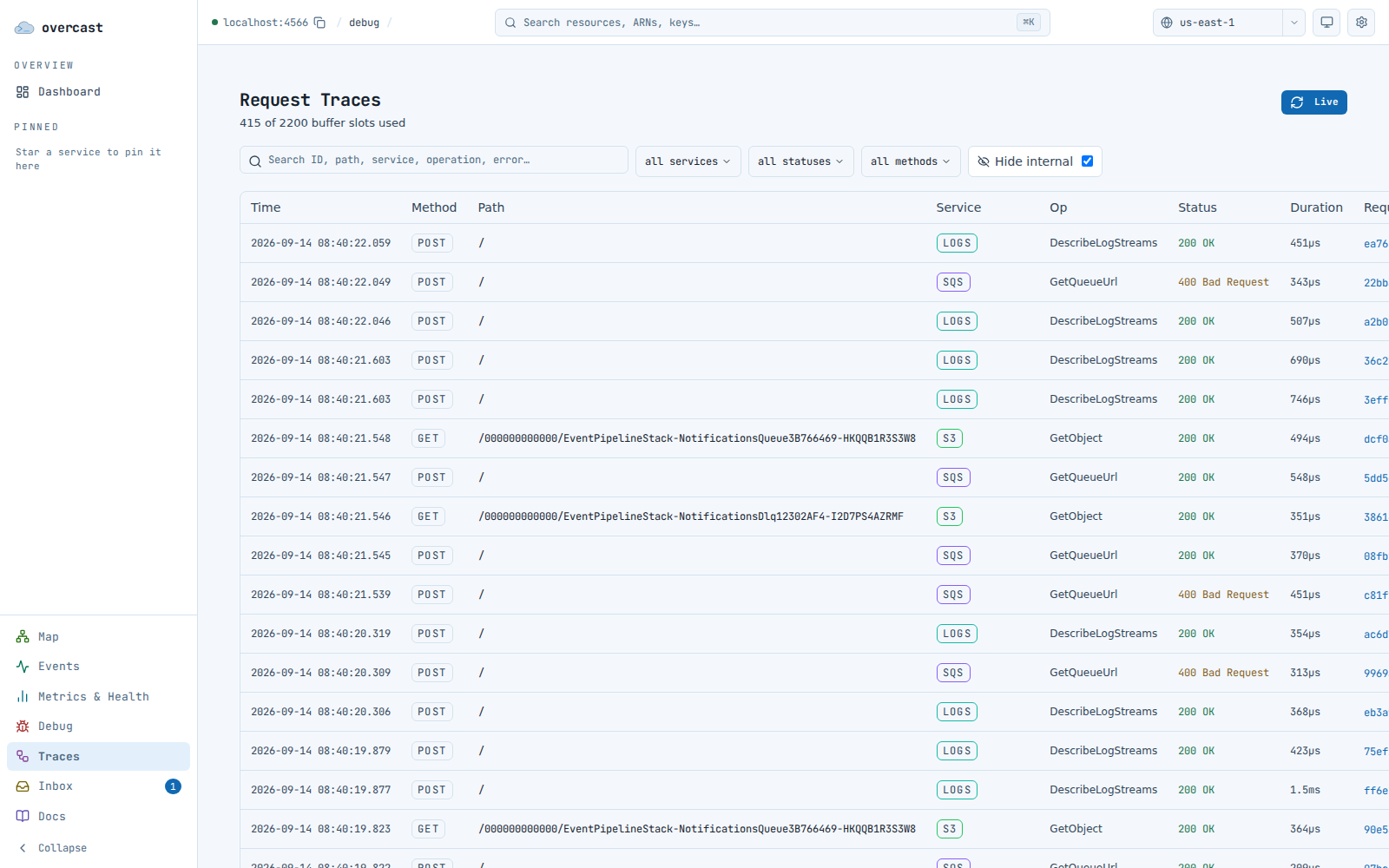Click SQS badge in 08:40:21.547 row

pyautogui.click(x=953, y=477)
